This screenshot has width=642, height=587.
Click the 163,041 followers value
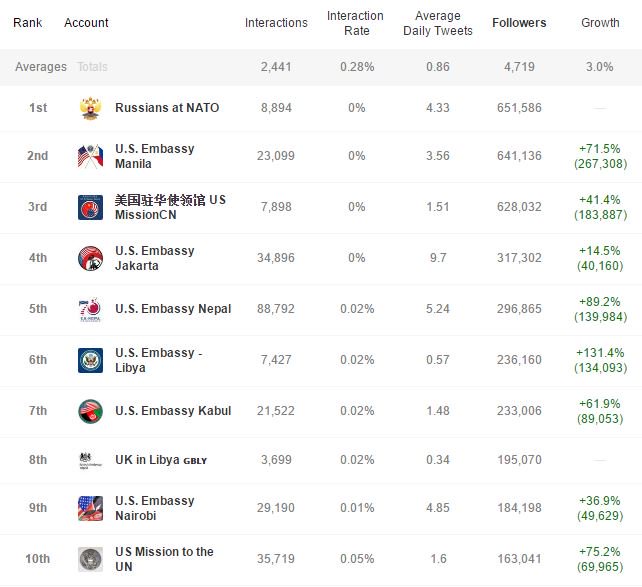tap(519, 559)
